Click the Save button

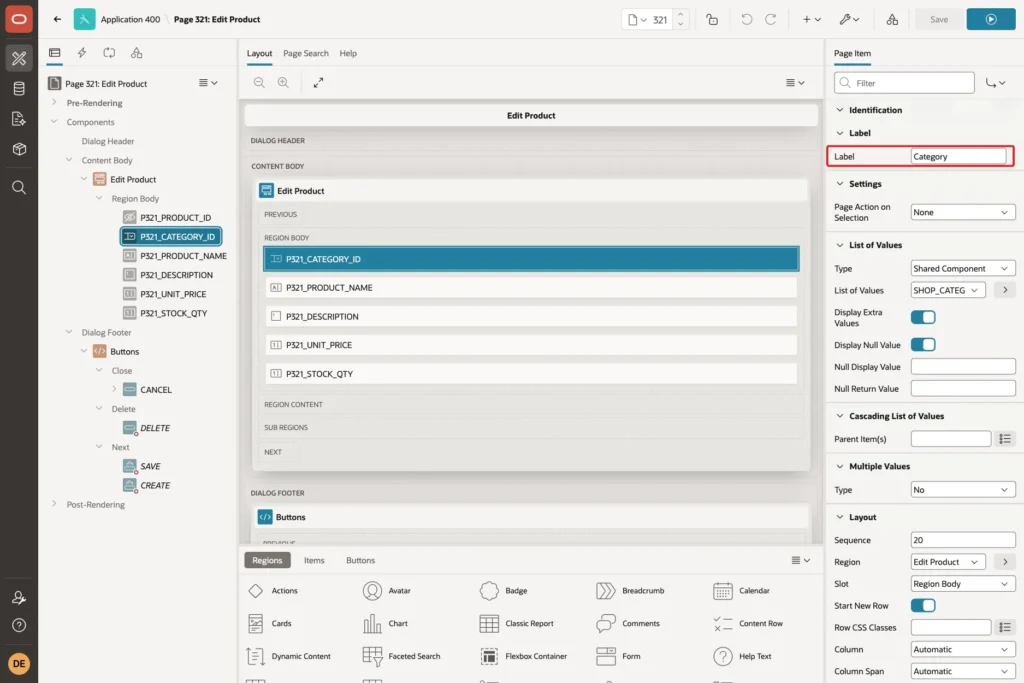pyautogui.click(x=938, y=20)
